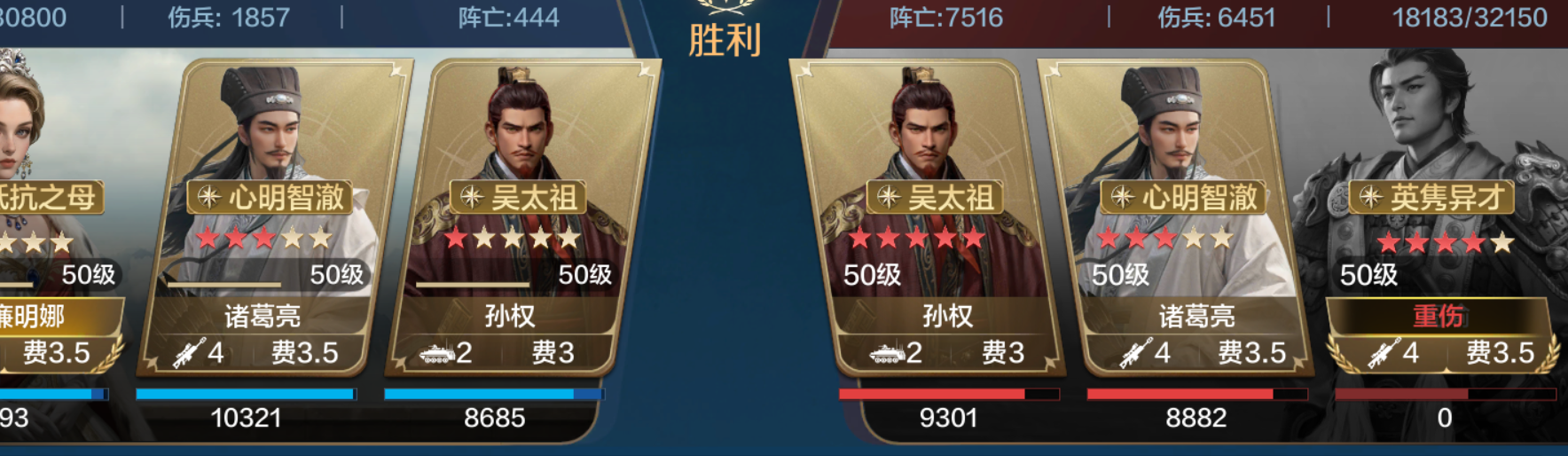Click the 吴太祖 title badge on right card
This screenshot has width=1568, height=456.
point(935,197)
